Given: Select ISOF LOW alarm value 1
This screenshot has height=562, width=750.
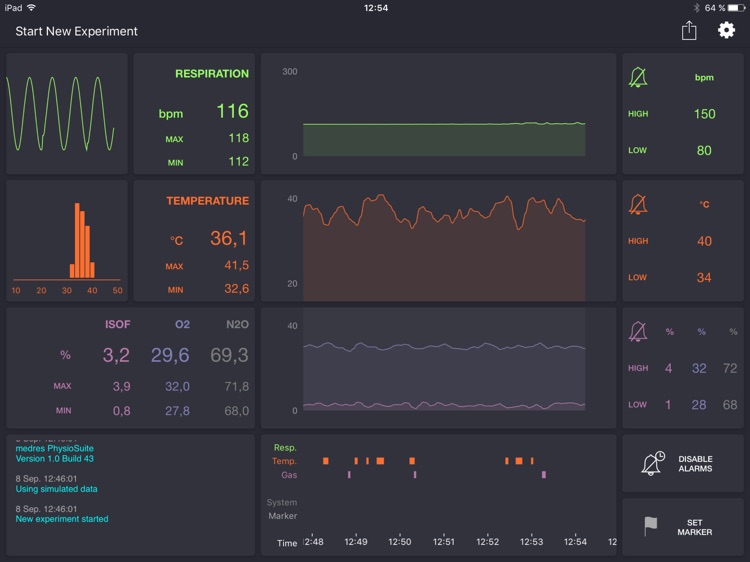Looking at the screenshot, I should click(x=668, y=405).
